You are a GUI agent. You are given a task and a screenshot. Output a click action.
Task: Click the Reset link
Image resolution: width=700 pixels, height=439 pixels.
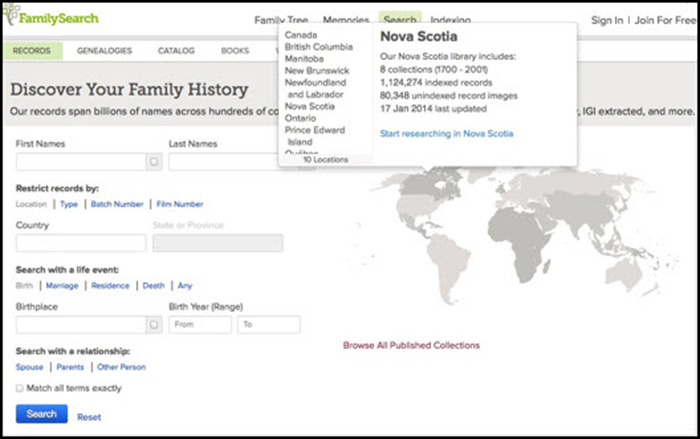click(x=89, y=417)
